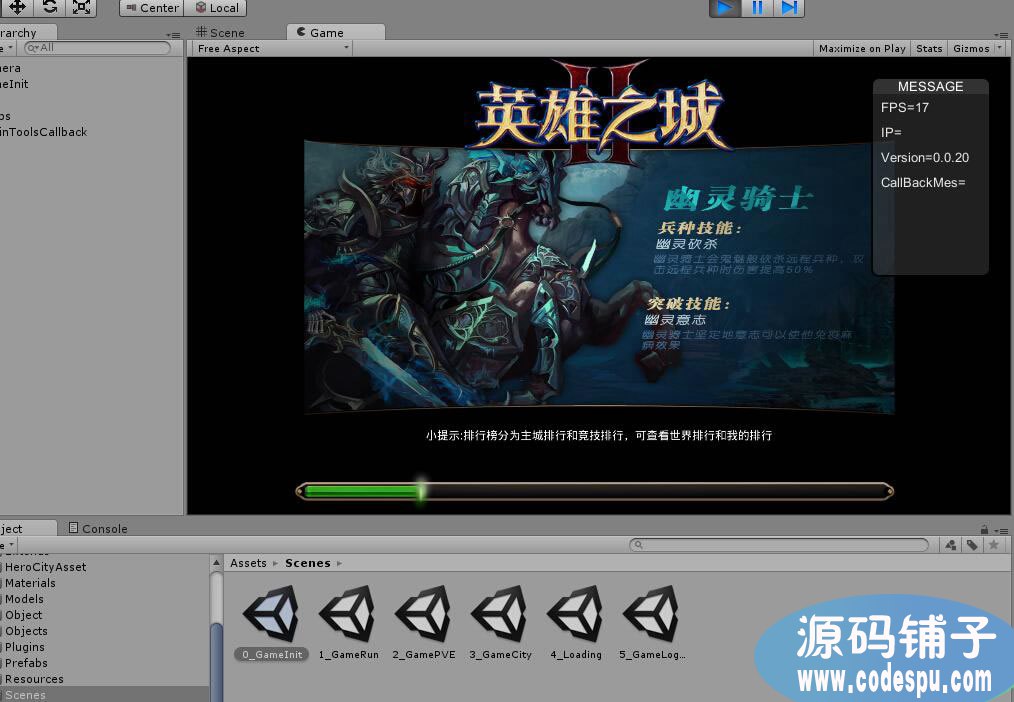Select the 1_GameRun scene asset
The image size is (1014, 702).
tap(349, 622)
